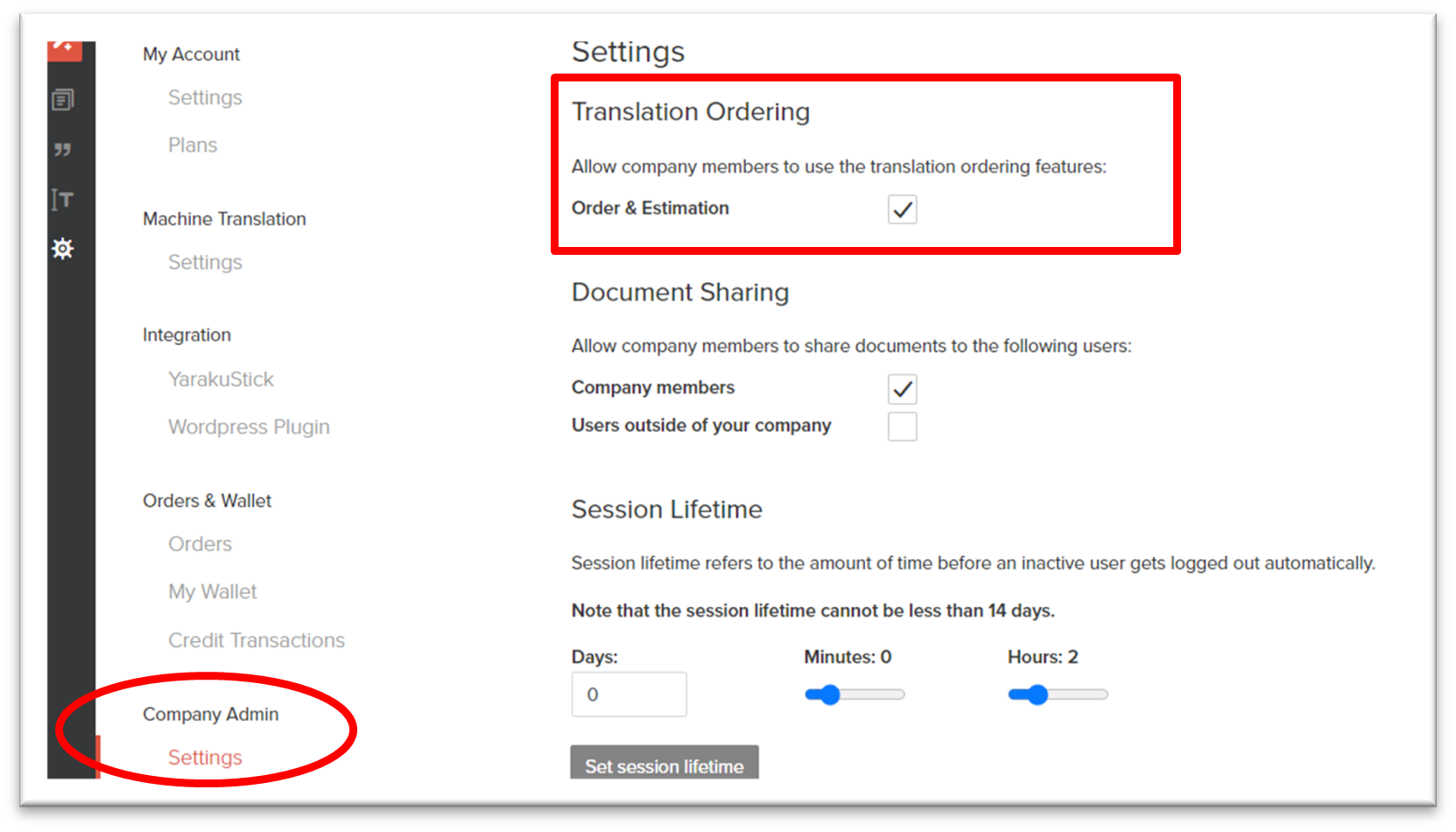The image size is (1456, 832).
Task: Click the Set session lifetime button
Action: pos(665,763)
